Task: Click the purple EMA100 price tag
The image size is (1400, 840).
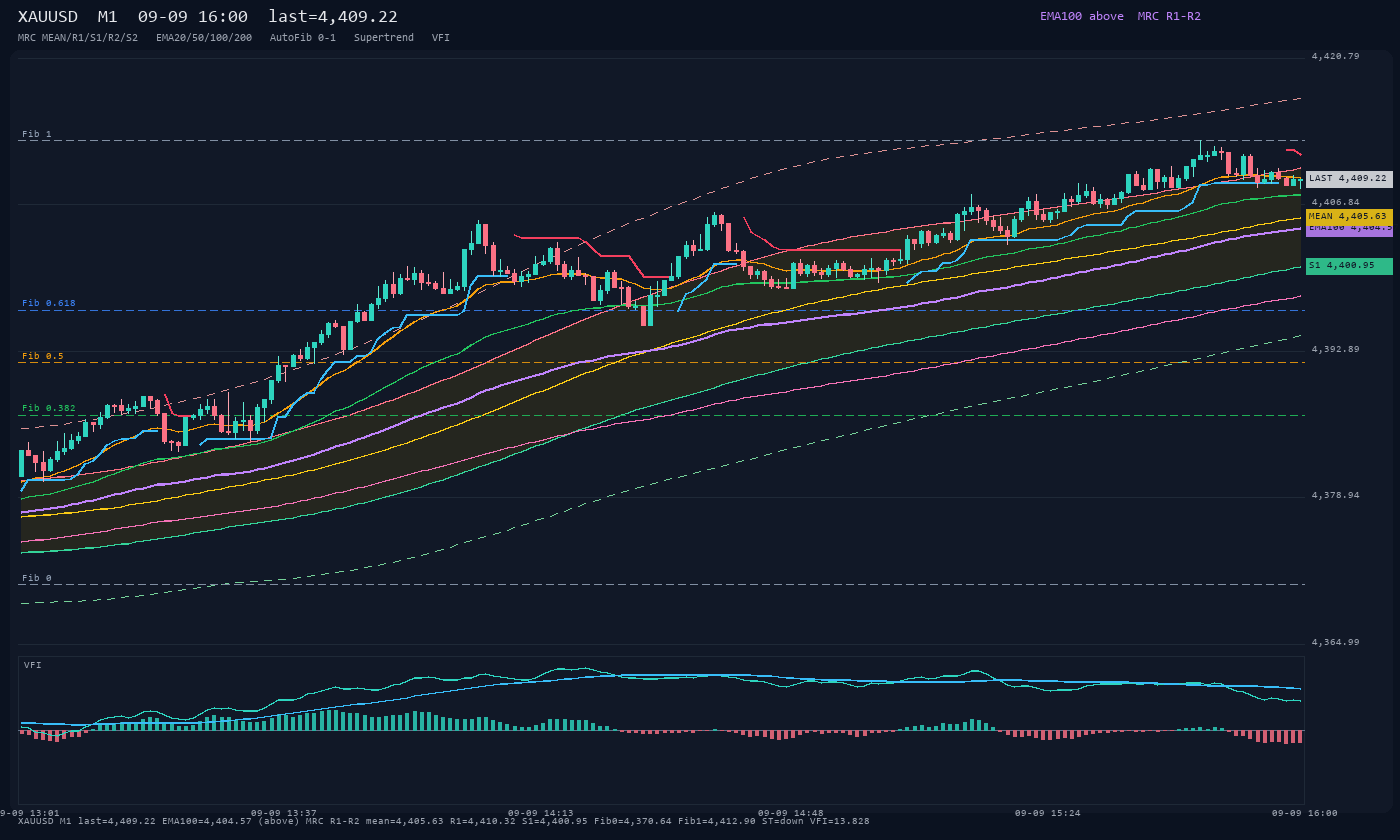Action: point(1349,229)
